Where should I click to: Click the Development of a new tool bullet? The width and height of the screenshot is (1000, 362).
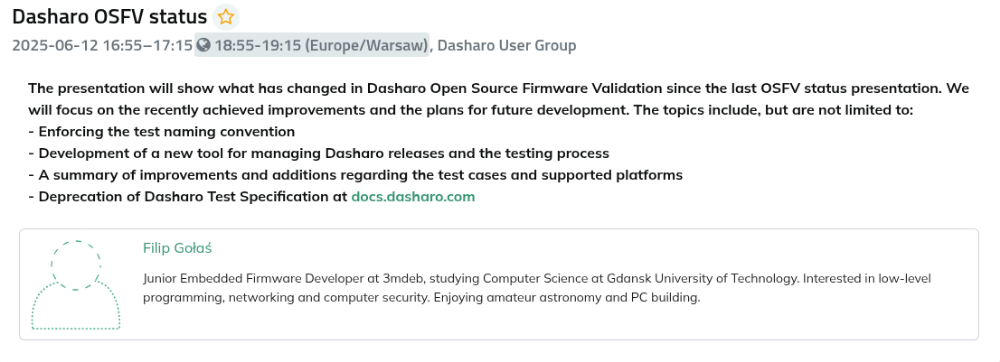[x=318, y=154]
